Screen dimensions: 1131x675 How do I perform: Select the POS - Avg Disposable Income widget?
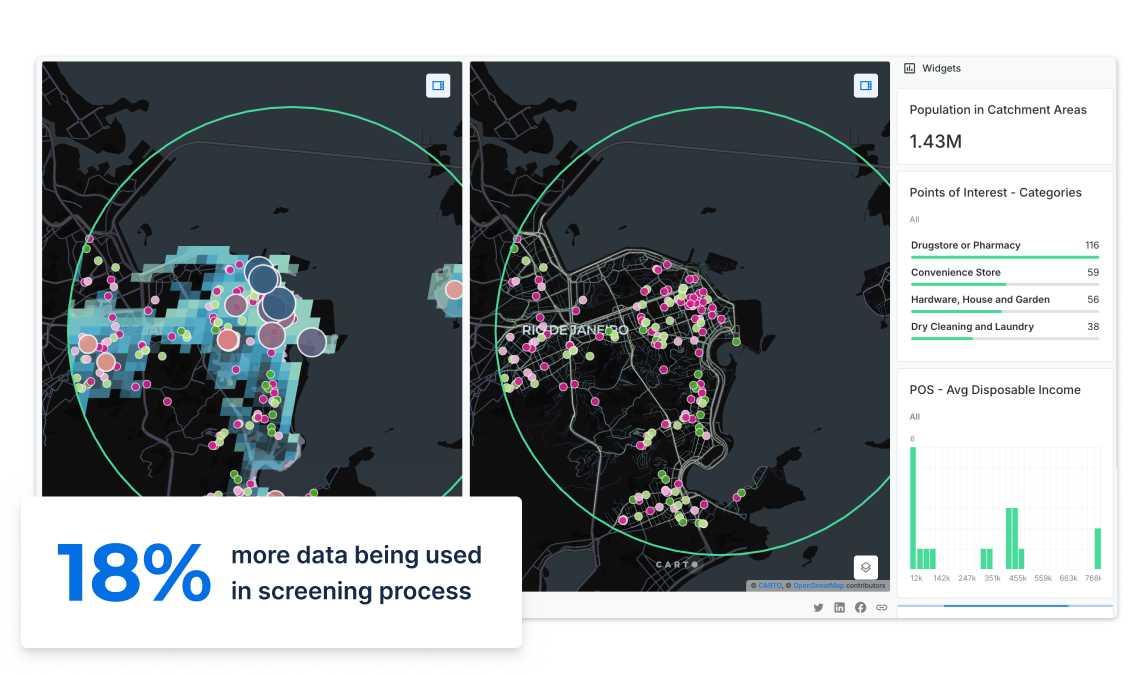[994, 390]
